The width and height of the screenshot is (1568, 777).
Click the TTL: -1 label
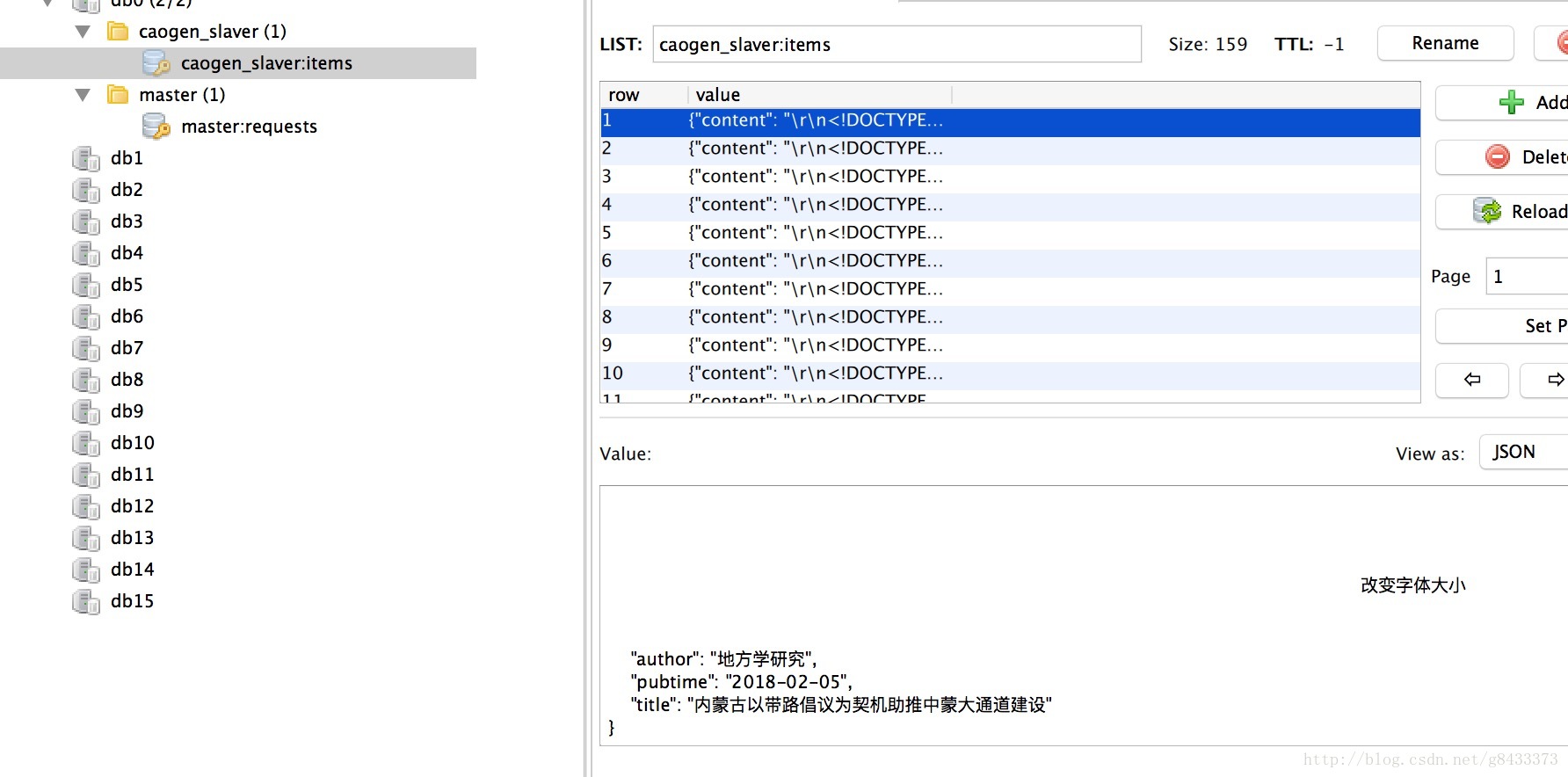pyautogui.click(x=1310, y=44)
